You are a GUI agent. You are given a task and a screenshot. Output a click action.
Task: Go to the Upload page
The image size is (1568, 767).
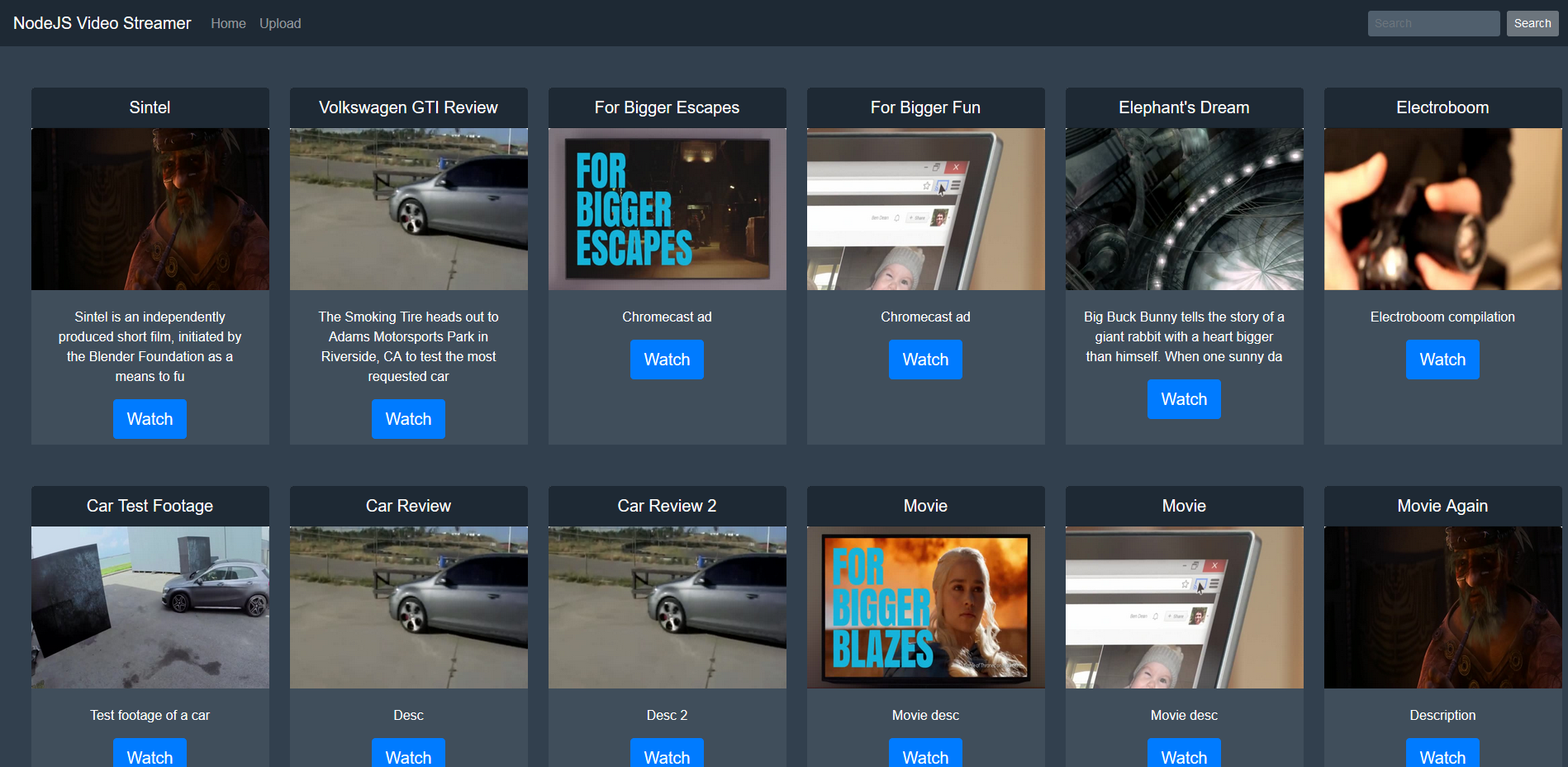click(x=280, y=23)
